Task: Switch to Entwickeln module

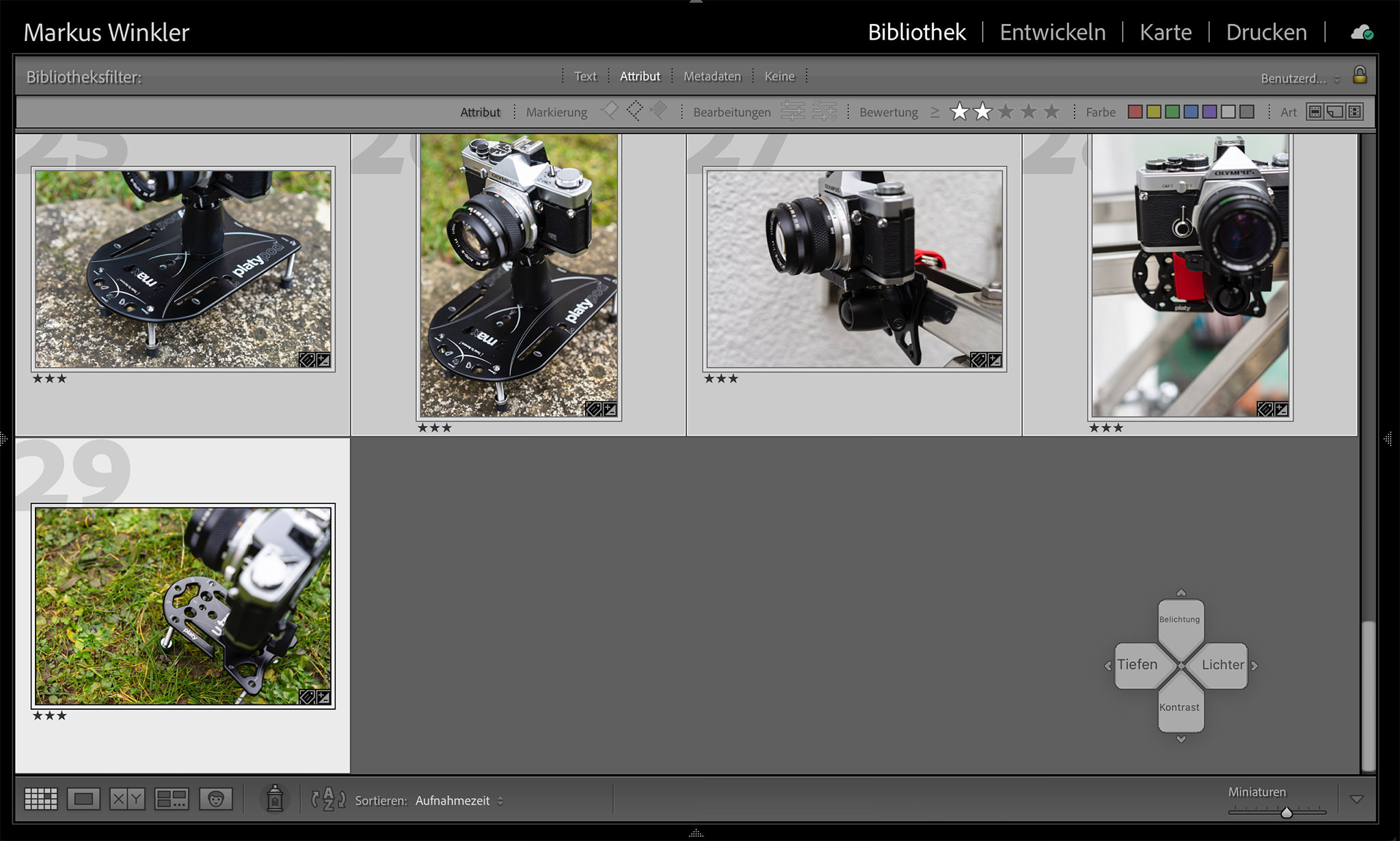Action: 1053,32
